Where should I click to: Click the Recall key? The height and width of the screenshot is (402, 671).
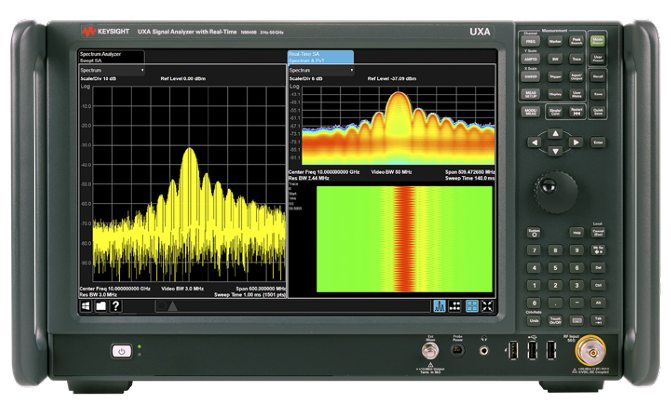597,77
